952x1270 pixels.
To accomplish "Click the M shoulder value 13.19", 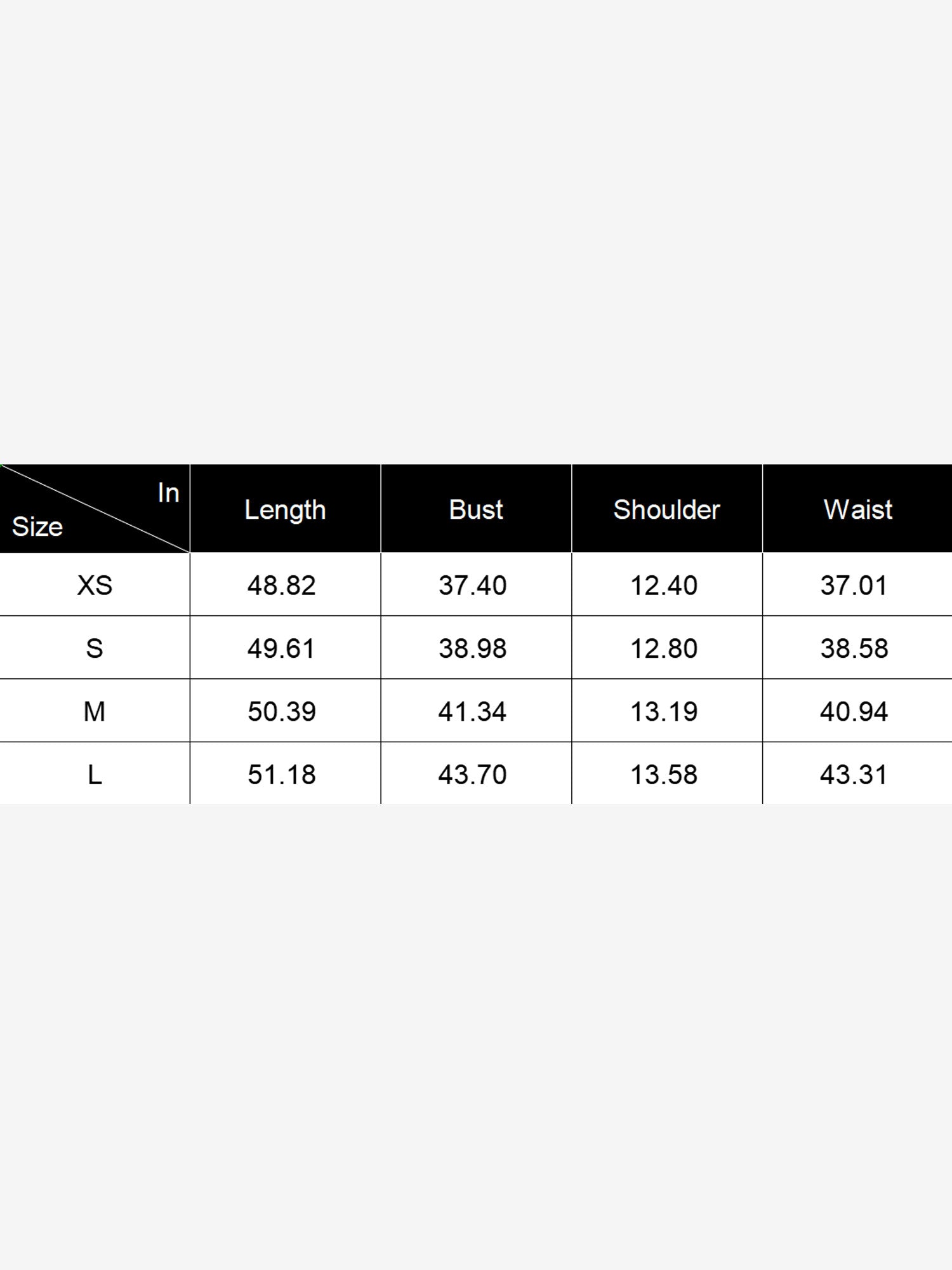I will click(x=664, y=711).
